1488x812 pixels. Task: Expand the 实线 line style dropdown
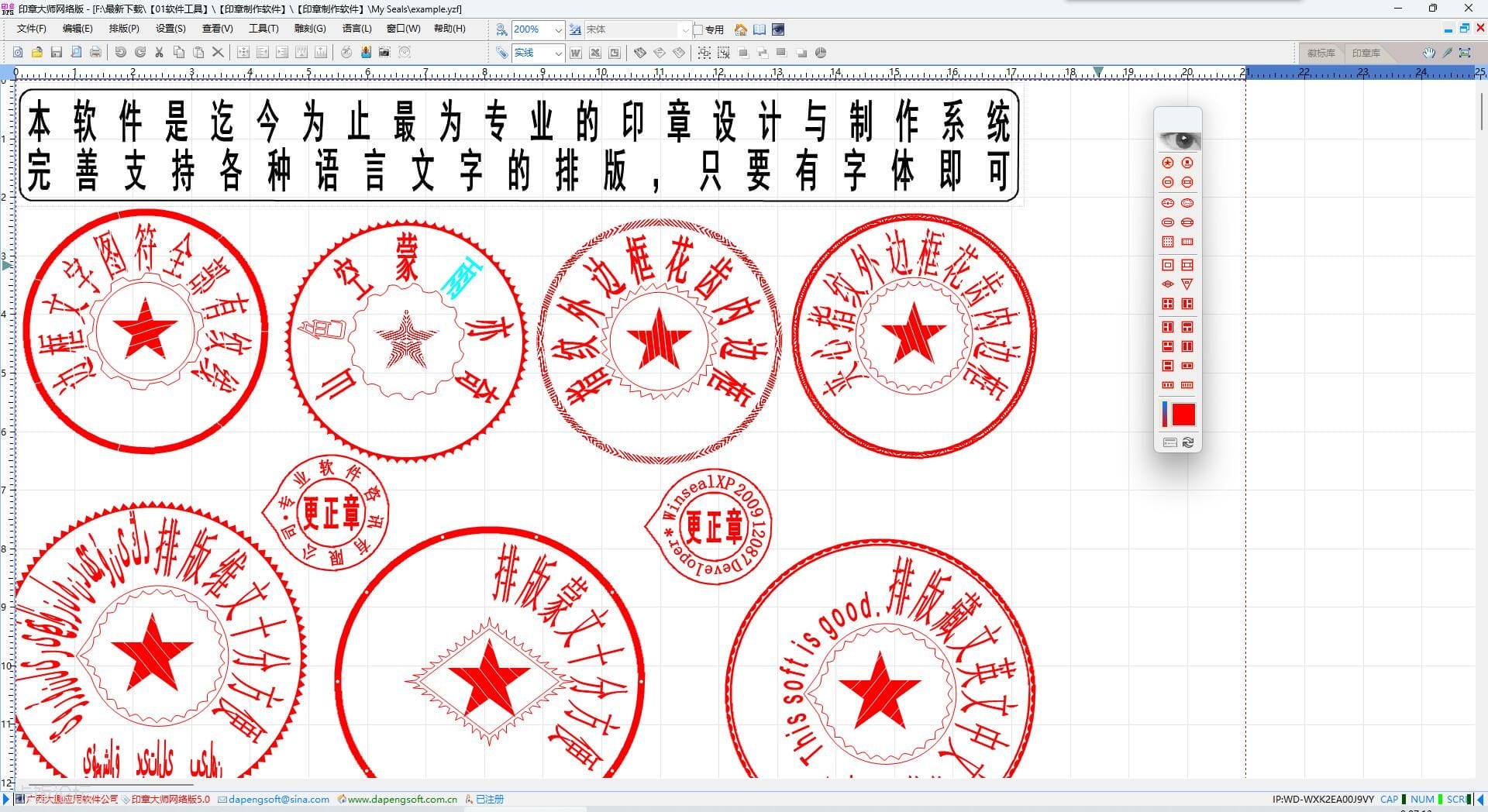558,53
